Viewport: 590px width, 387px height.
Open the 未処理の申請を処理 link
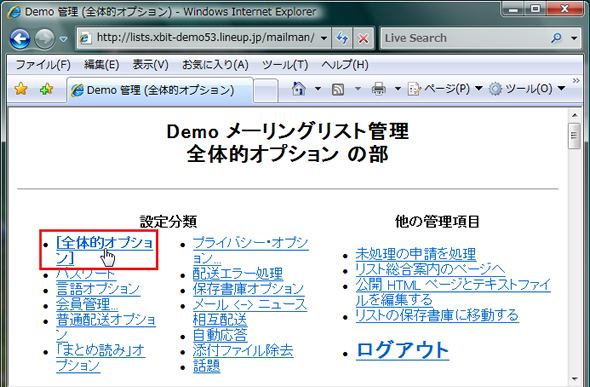click(x=416, y=254)
